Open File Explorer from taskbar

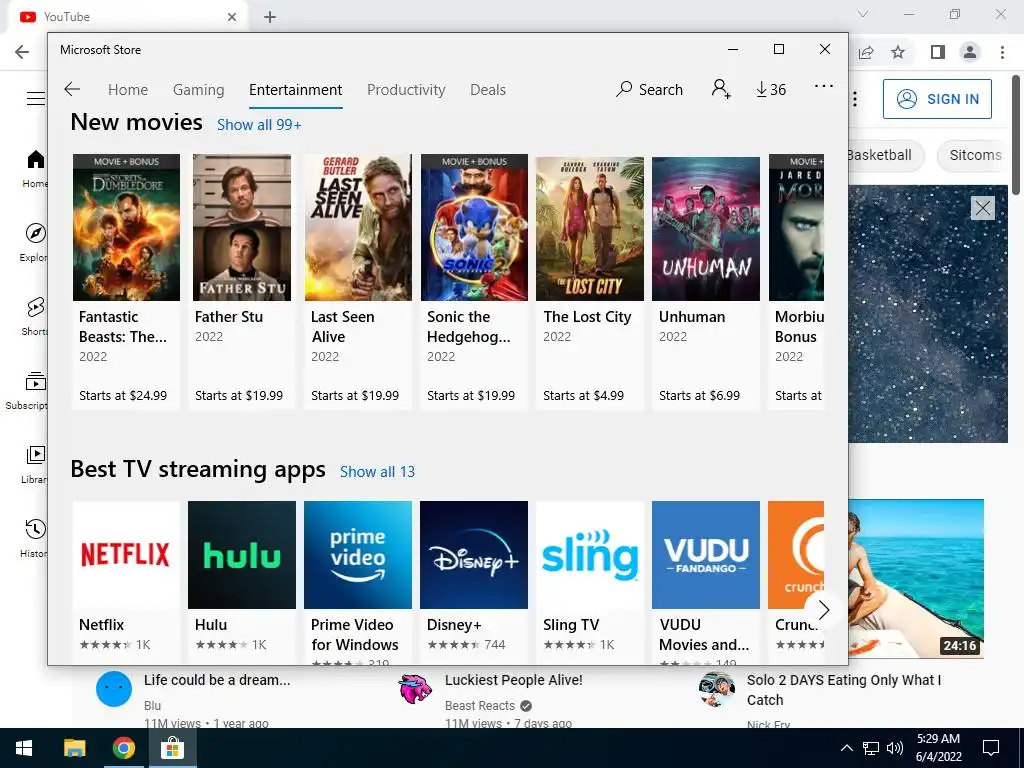[74, 748]
